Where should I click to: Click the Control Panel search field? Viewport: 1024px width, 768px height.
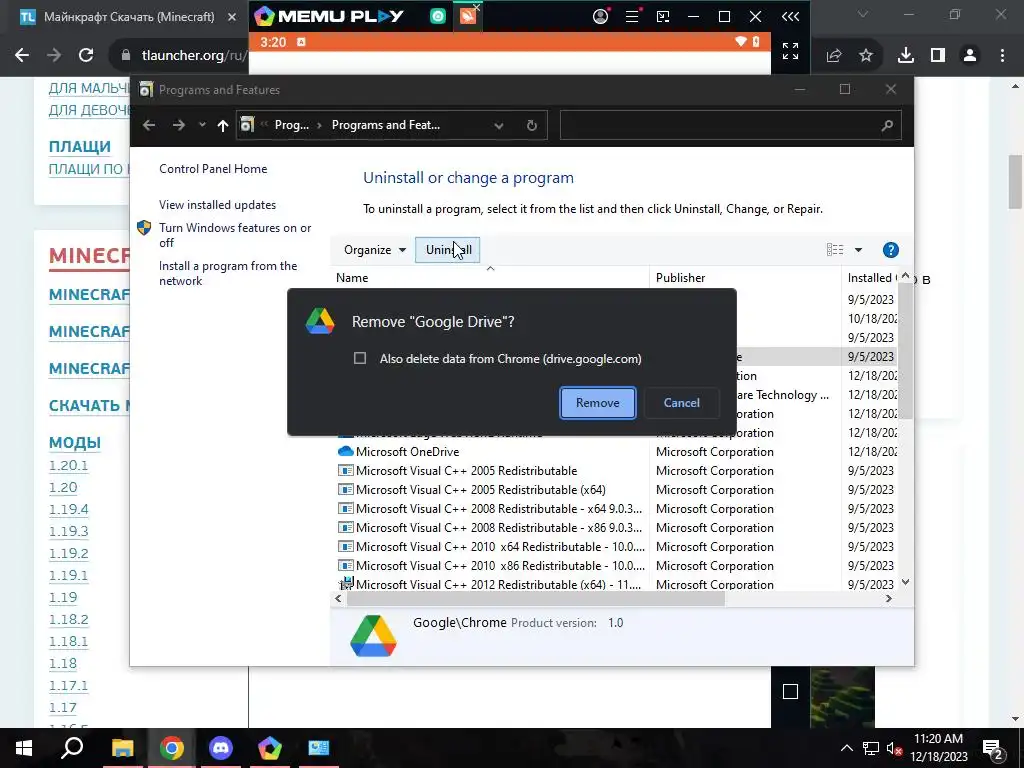coord(730,125)
